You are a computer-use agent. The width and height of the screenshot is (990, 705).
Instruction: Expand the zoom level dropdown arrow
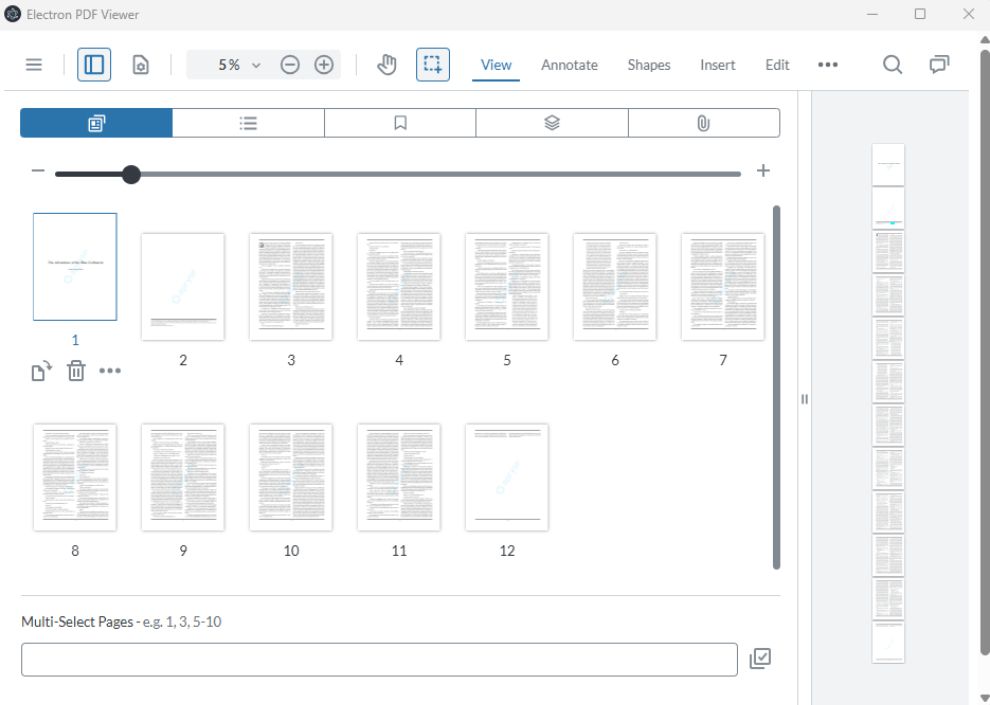pos(256,65)
